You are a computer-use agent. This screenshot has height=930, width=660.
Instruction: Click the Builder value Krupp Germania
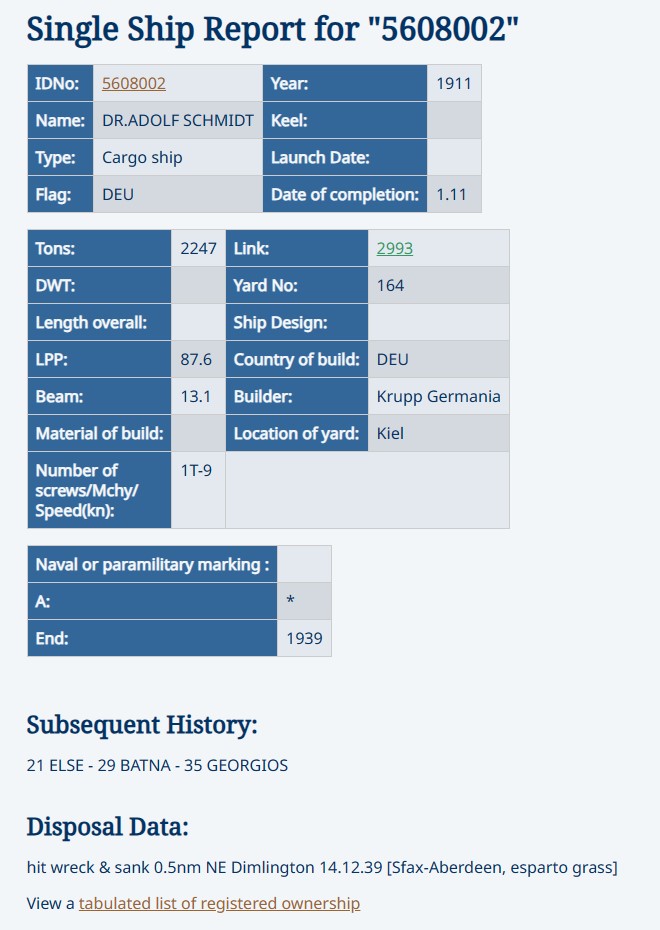coord(438,397)
